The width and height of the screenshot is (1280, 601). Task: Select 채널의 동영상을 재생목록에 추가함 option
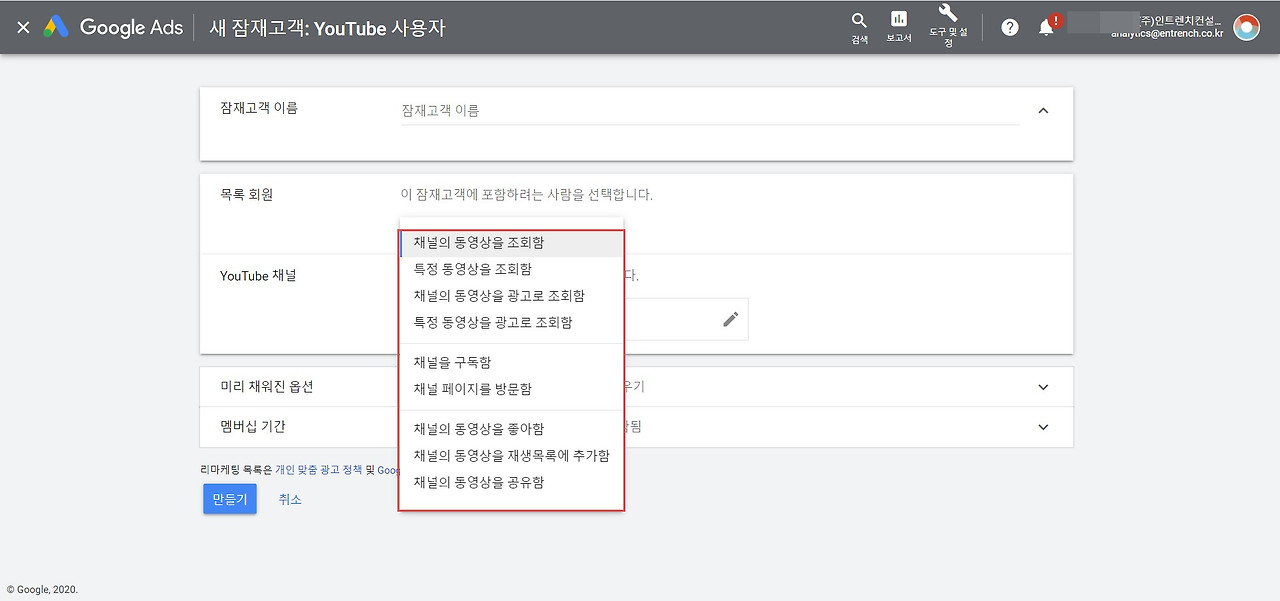point(511,456)
